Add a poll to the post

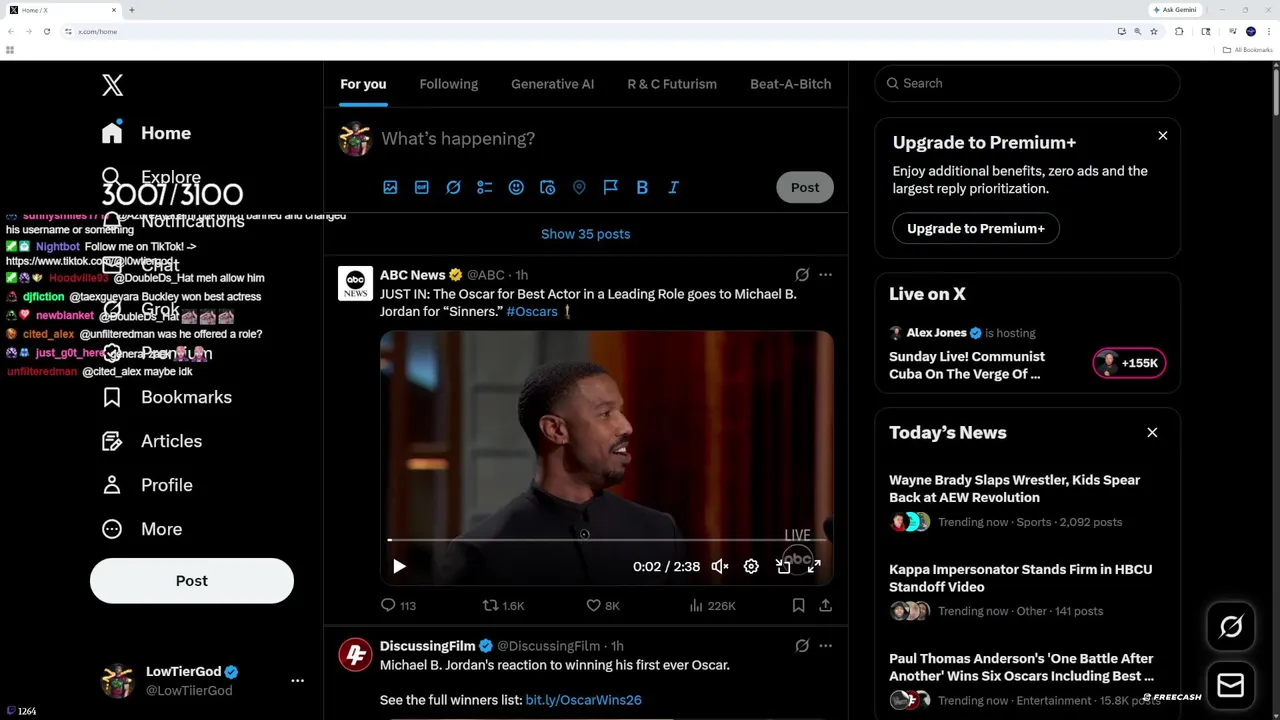485,188
